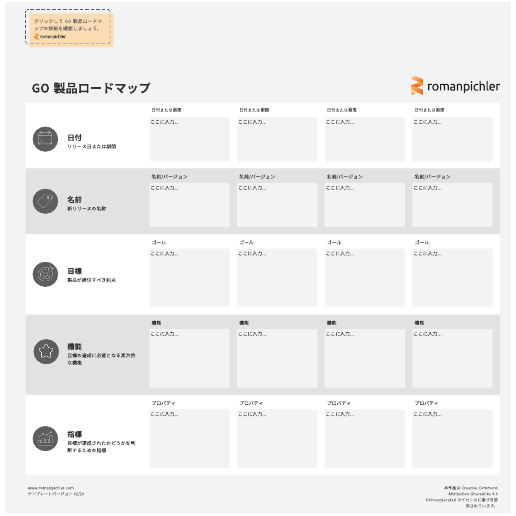Click second プロパティ input box in 指標 row

point(277,439)
